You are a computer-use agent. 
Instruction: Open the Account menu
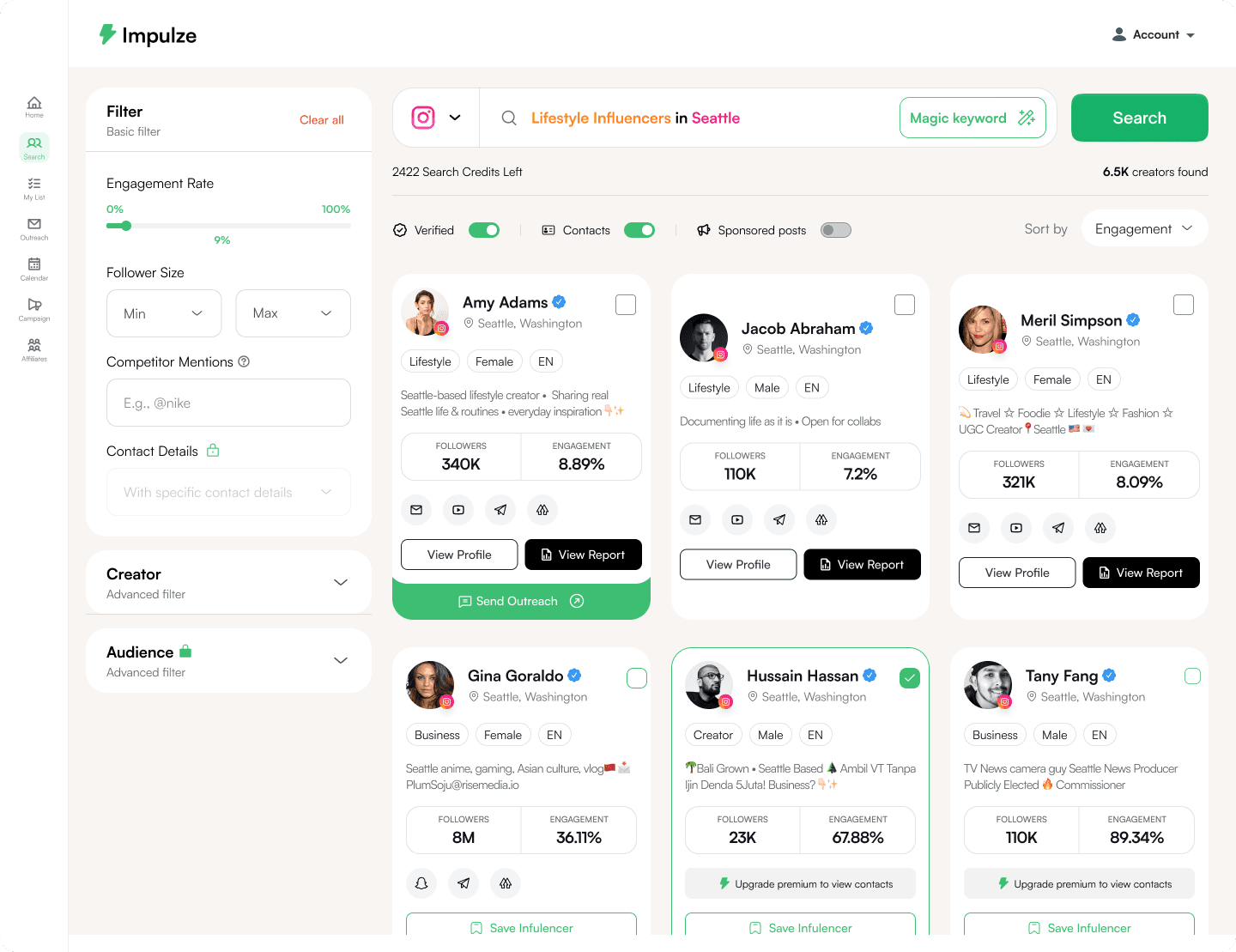[x=1154, y=34]
